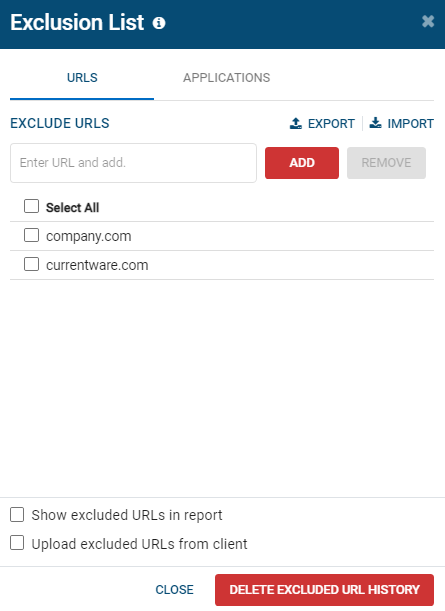Viewport: 445px width, 611px height.
Task: Open the APPLICATIONS tab
Action: point(226,78)
